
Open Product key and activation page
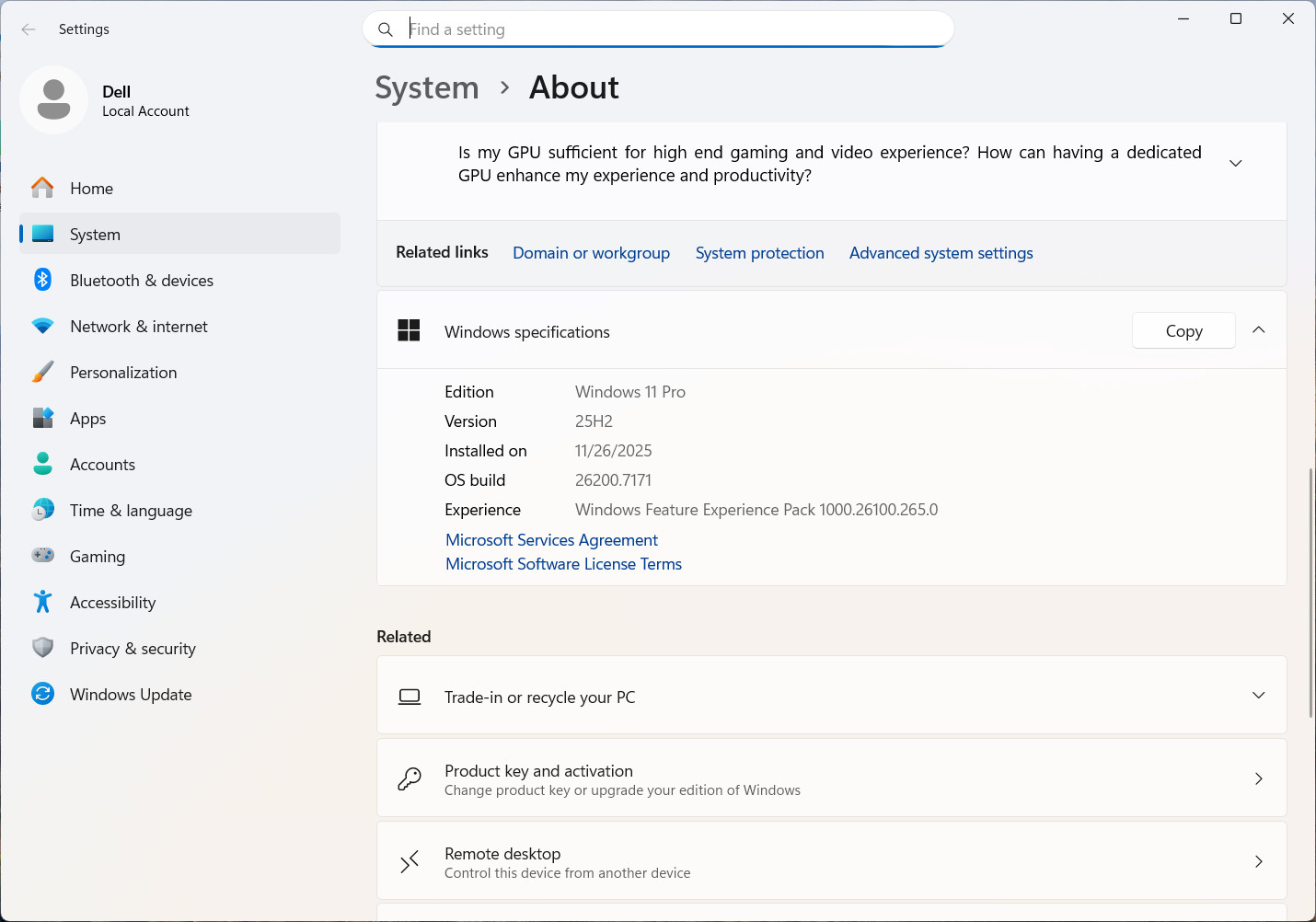pyautogui.click(x=832, y=778)
